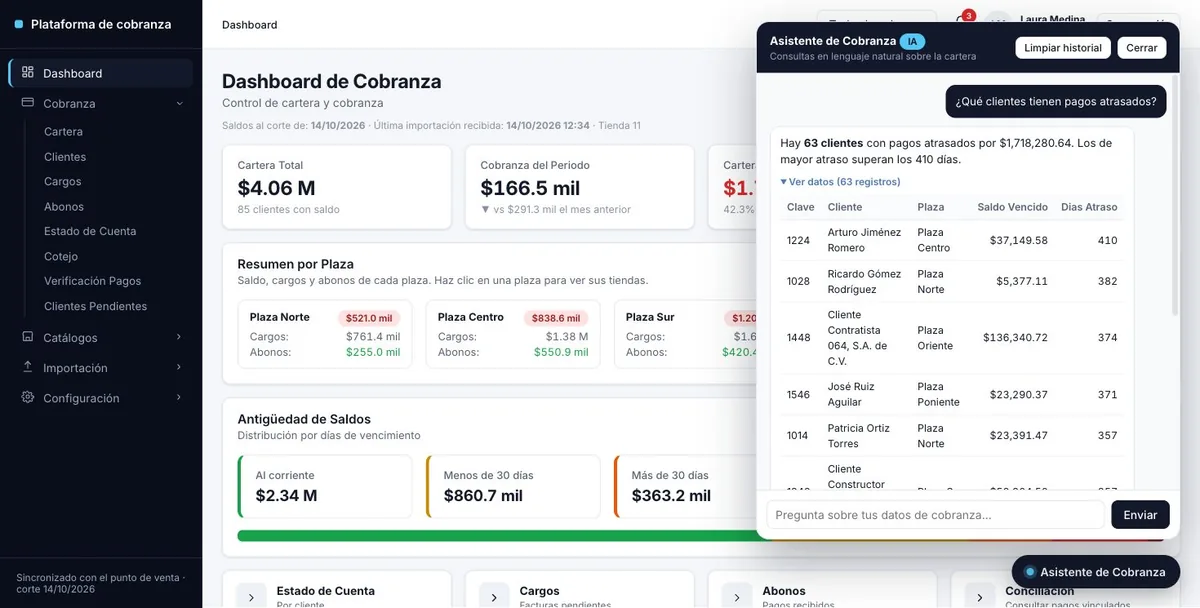Click the Cobranza card icon in sidebar

pos(27,103)
